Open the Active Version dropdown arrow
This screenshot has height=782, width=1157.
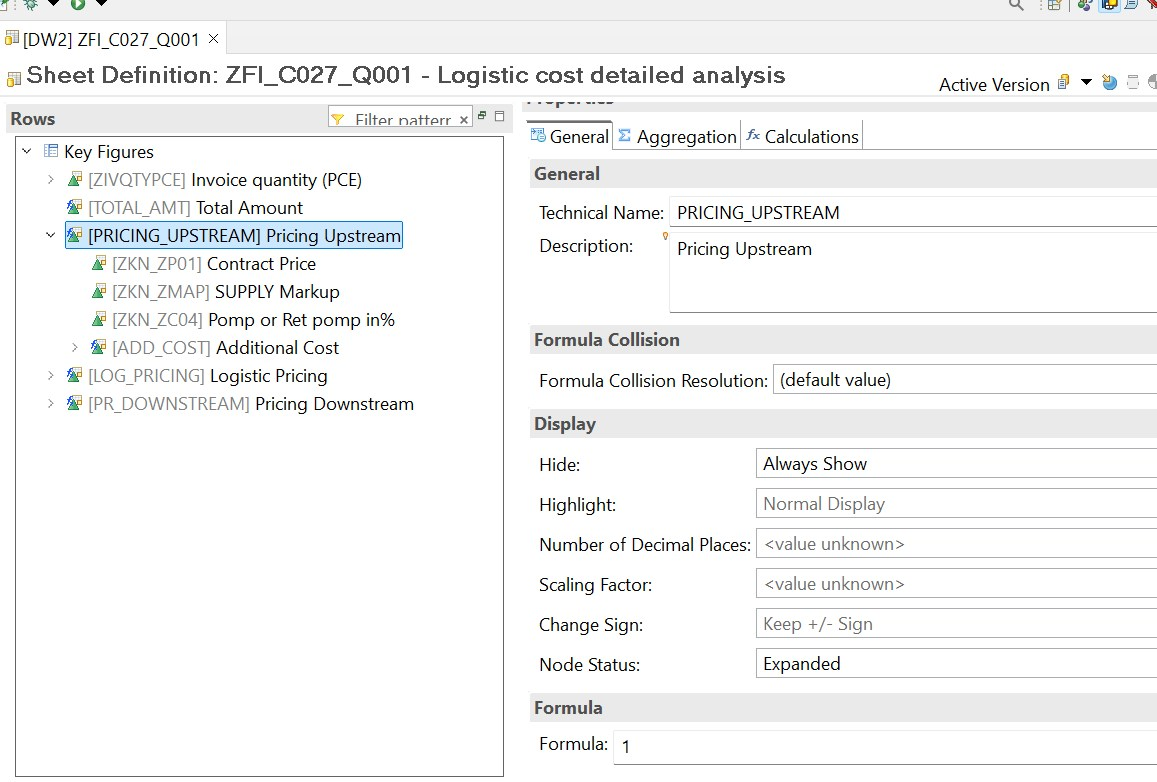point(1086,83)
